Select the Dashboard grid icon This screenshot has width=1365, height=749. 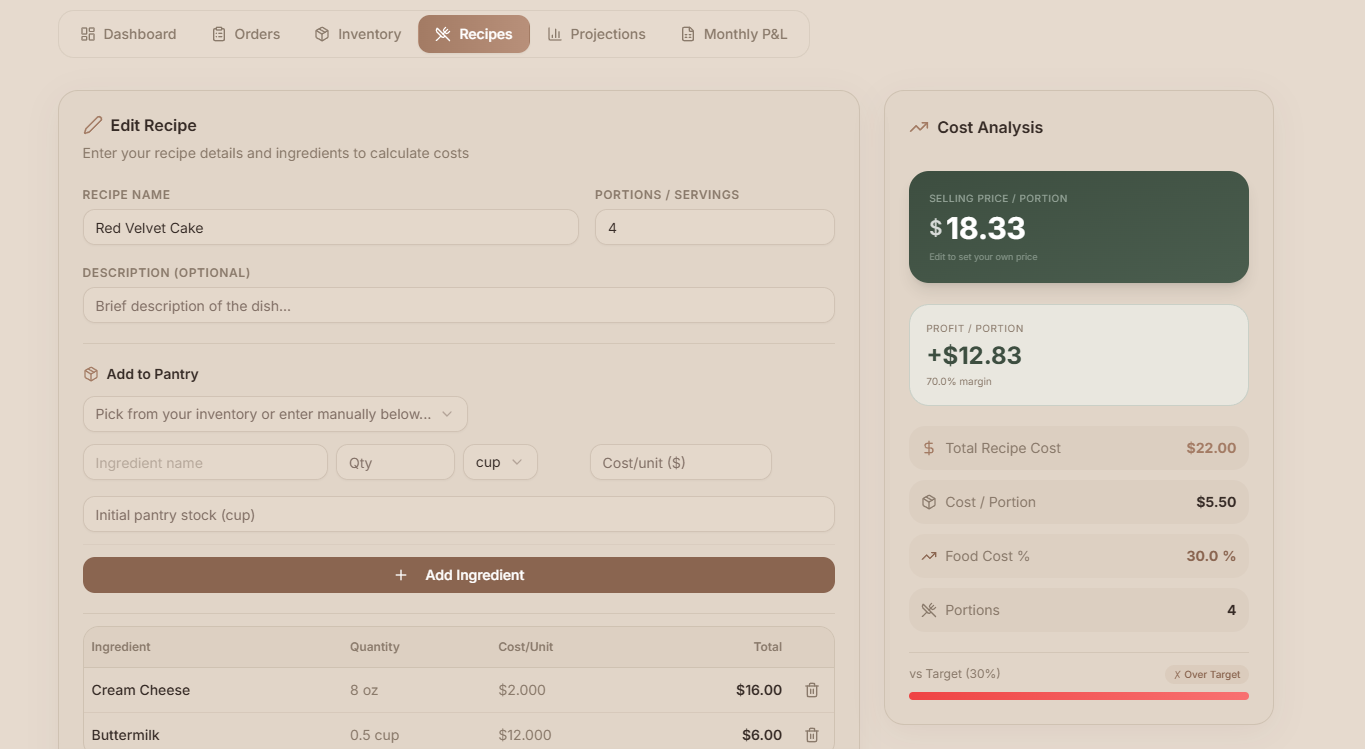click(x=88, y=33)
